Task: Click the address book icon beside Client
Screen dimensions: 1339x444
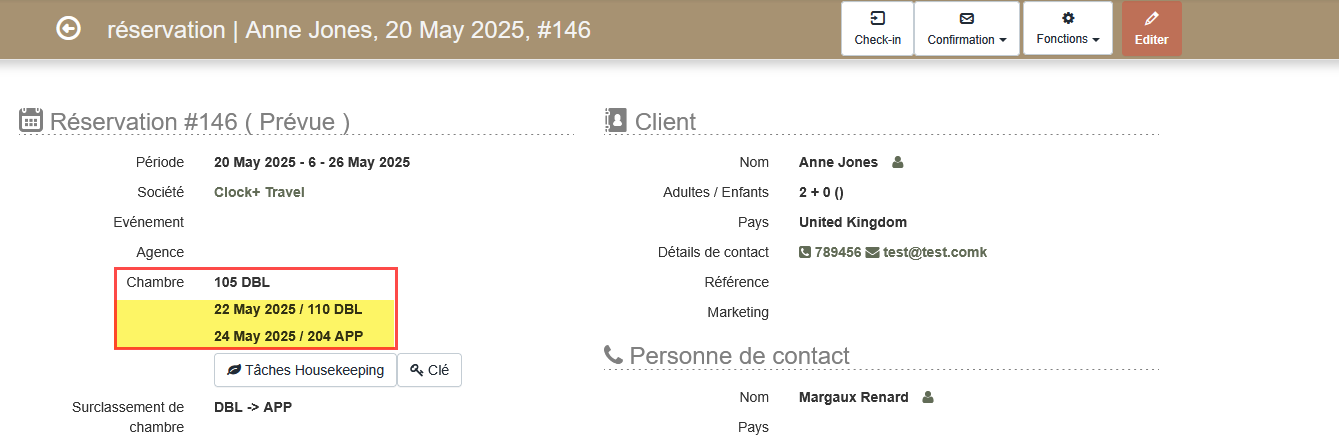Action: tap(615, 121)
